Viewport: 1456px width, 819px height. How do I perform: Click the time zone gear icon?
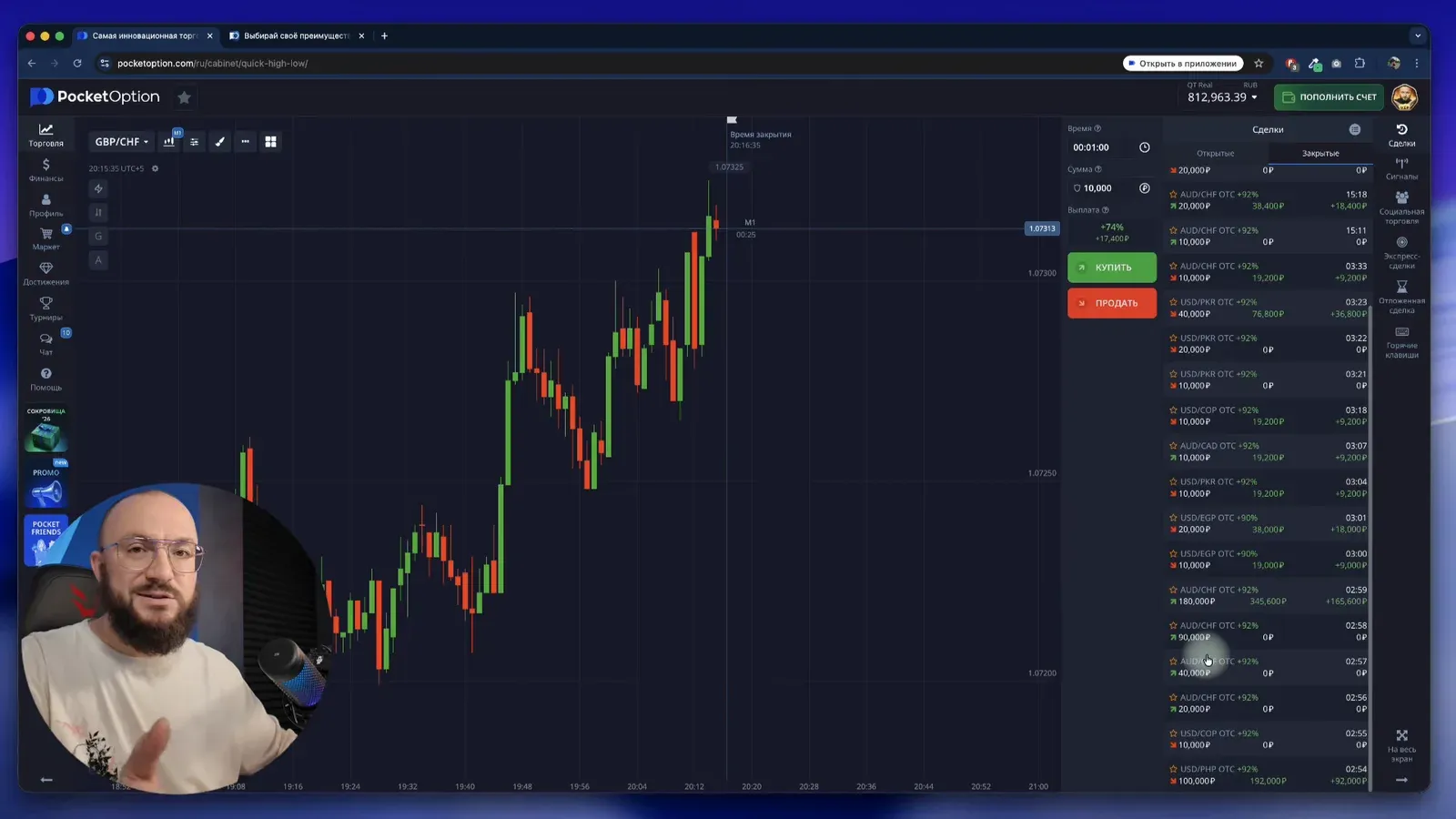coord(155,168)
